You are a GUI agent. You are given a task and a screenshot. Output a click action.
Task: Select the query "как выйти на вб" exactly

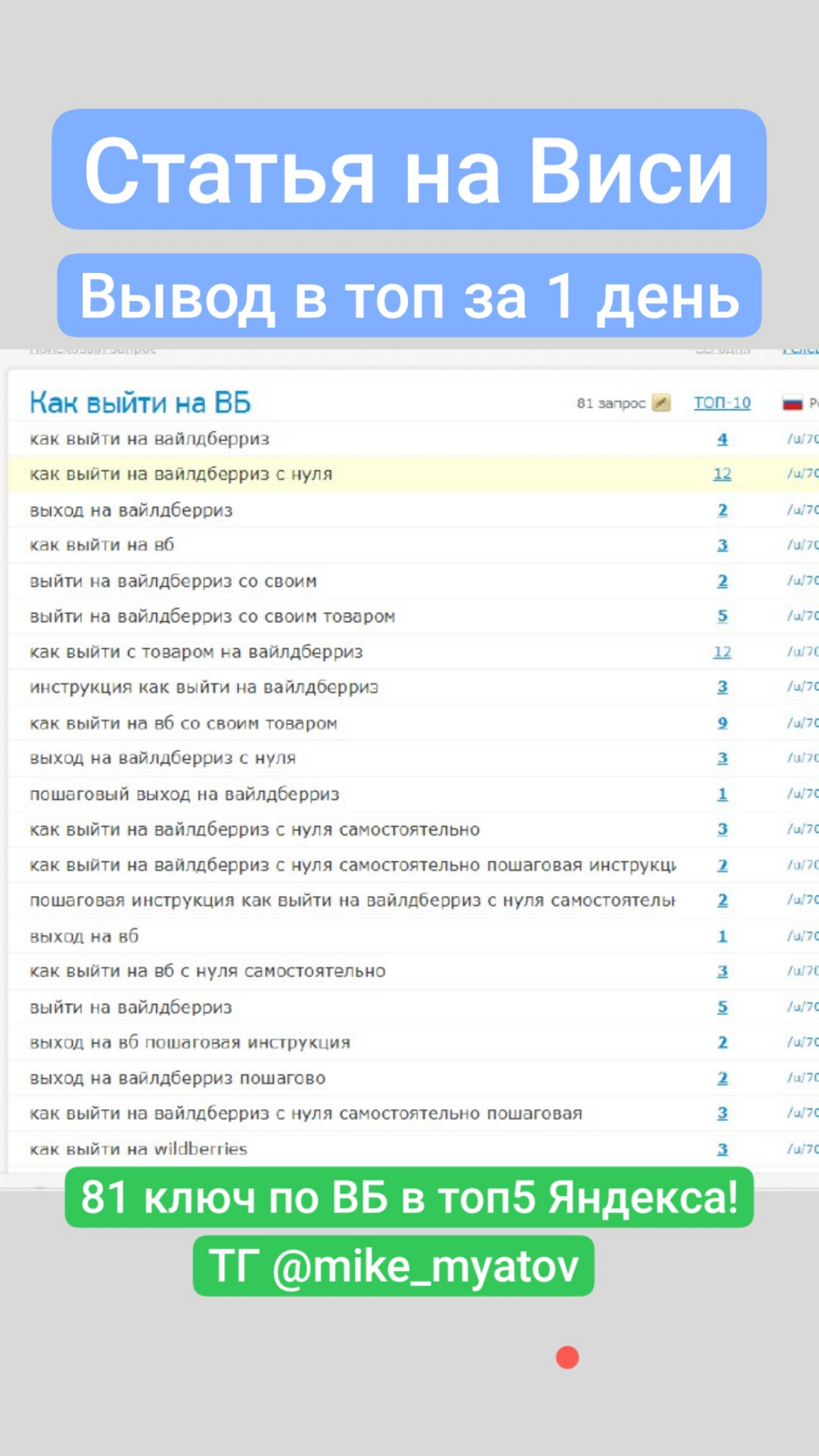pyautogui.click(x=102, y=545)
